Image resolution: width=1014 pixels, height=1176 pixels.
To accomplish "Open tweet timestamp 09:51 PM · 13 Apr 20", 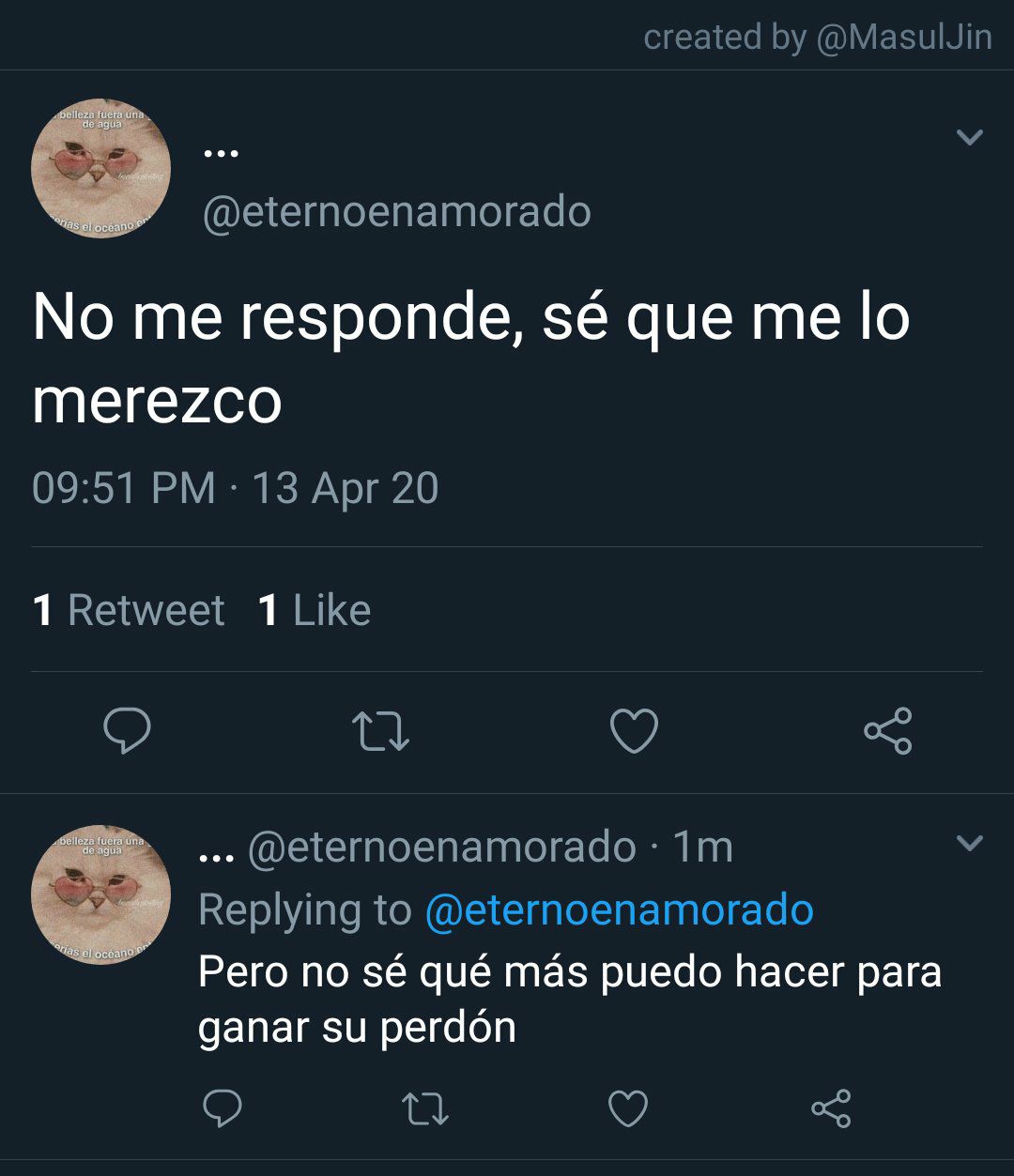I will click(x=236, y=488).
